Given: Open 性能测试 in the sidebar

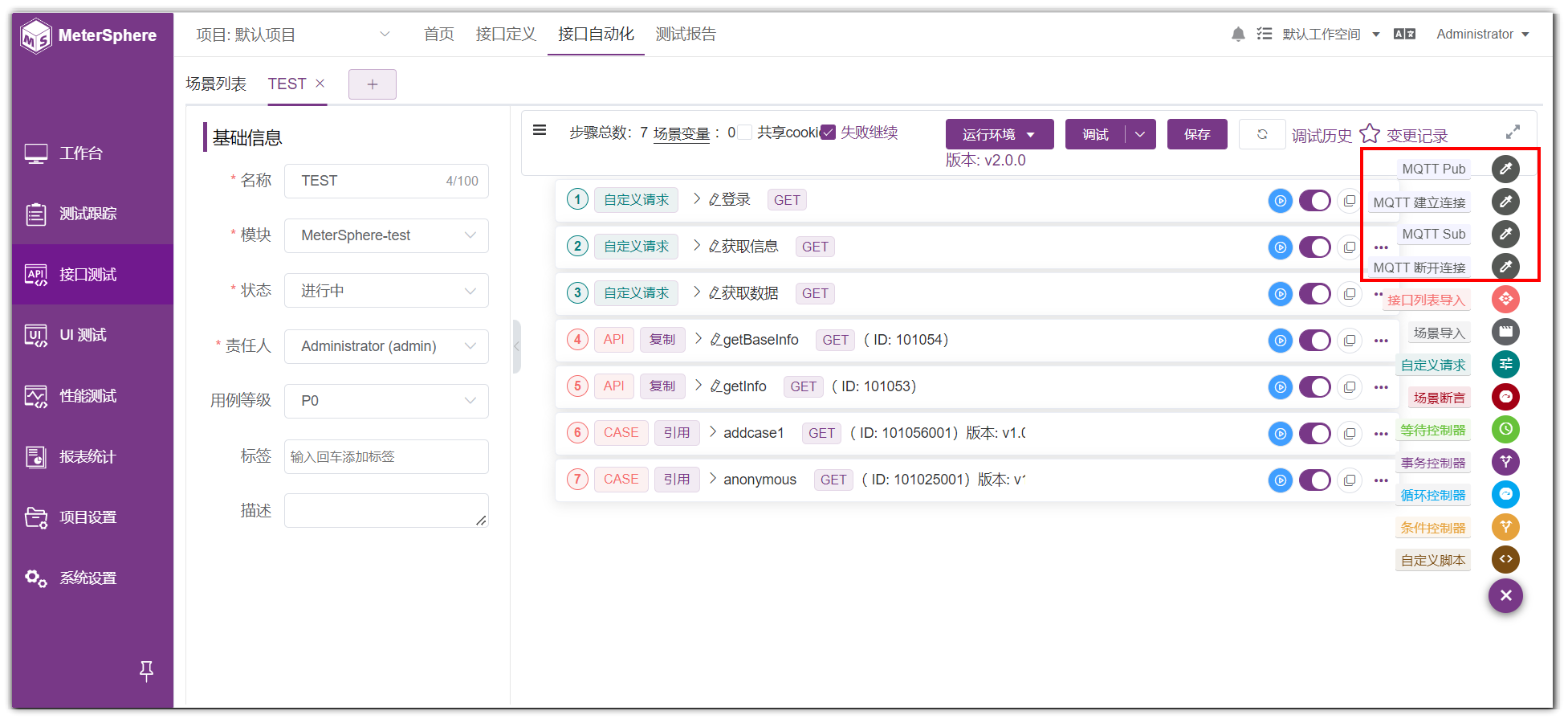Looking at the screenshot, I should (x=92, y=396).
